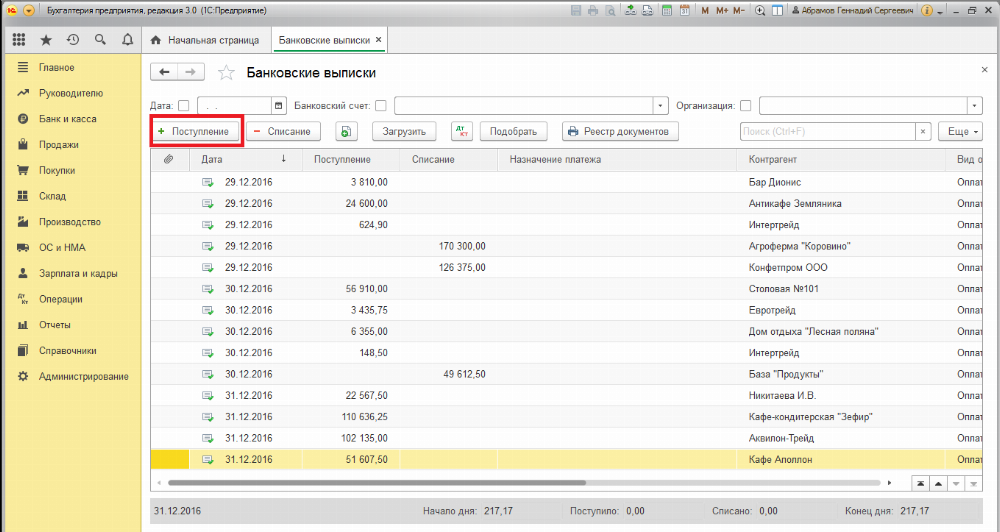The height and width of the screenshot is (532, 1000).
Task: Click the Поиск search field
Action: click(827, 131)
